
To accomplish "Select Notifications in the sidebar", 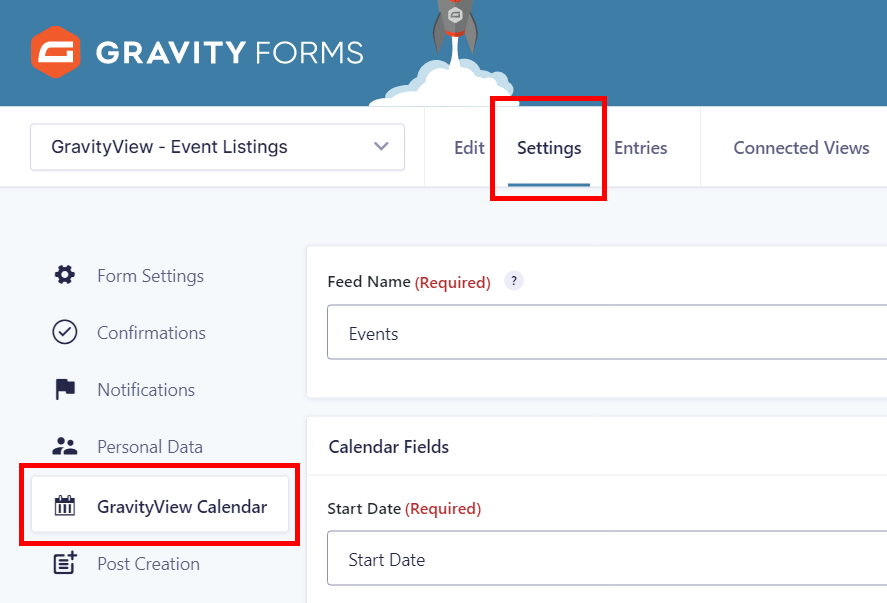I will pyautogui.click(x=146, y=389).
